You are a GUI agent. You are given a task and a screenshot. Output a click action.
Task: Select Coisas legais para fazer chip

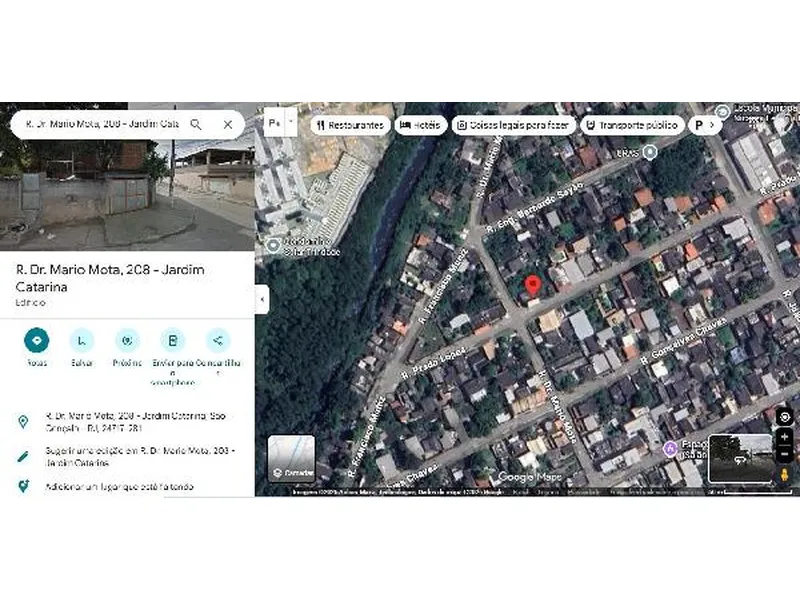513,125
